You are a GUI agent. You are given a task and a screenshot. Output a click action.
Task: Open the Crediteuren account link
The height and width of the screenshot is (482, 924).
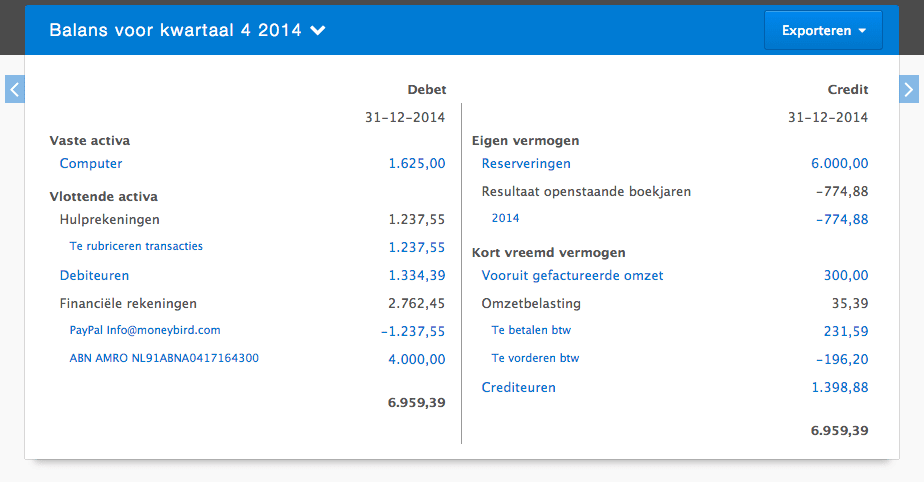pos(518,387)
